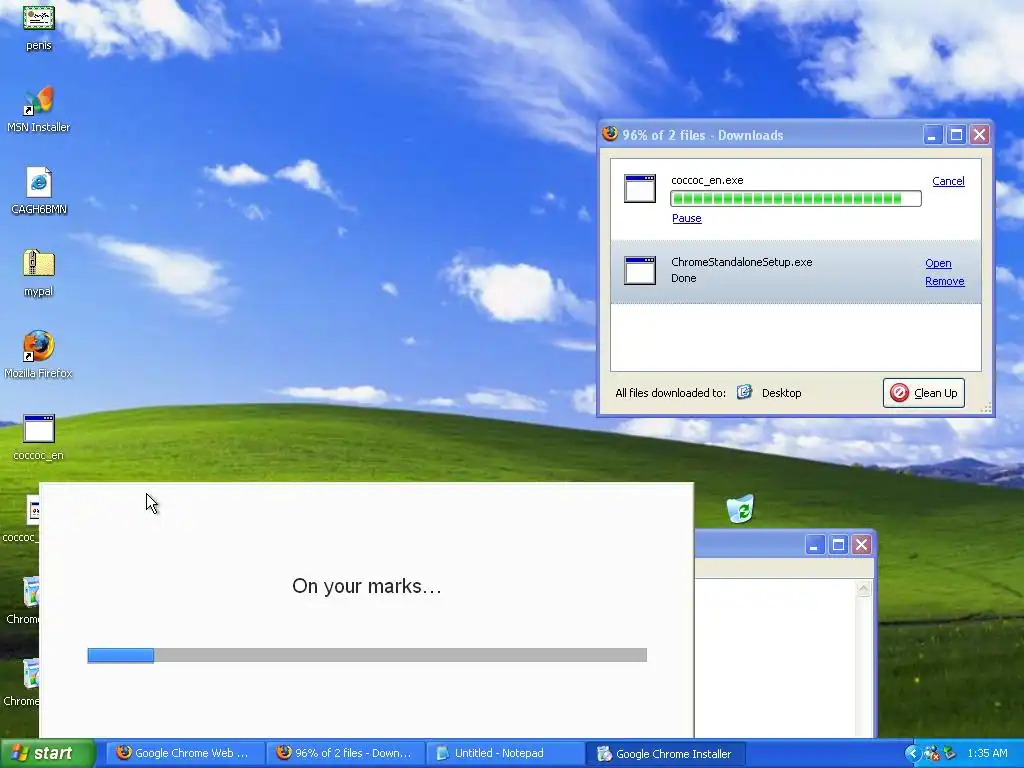Viewport: 1024px width, 768px height.
Task: Click the Firefox icon in Downloads title bar
Action: coord(610,135)
